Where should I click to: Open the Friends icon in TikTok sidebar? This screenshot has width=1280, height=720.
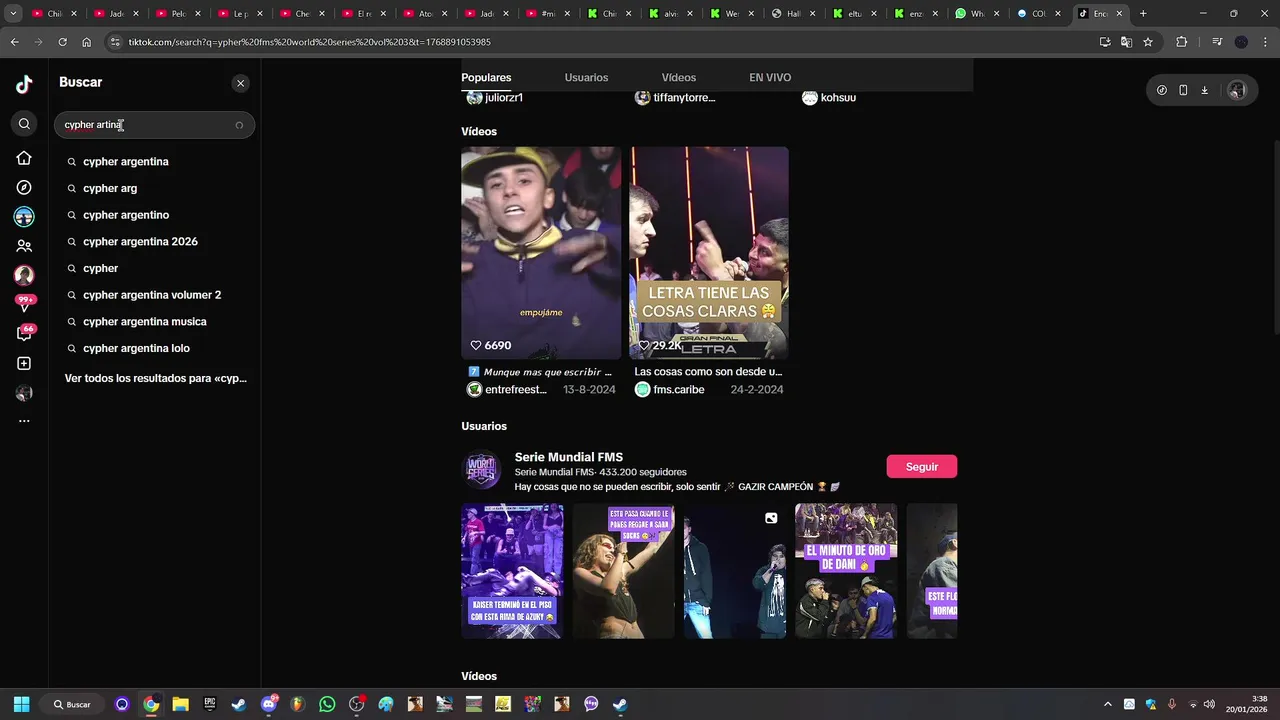coord(24,246)
